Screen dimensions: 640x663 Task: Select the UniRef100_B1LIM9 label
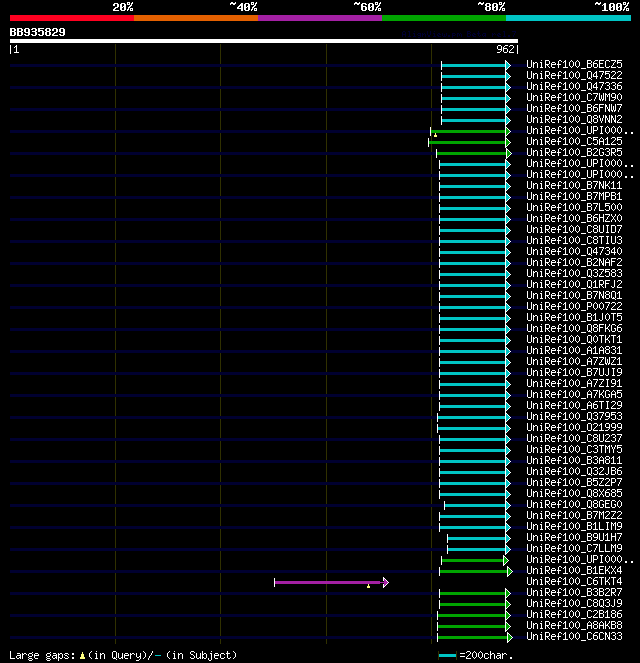click(x=574, y=526)
